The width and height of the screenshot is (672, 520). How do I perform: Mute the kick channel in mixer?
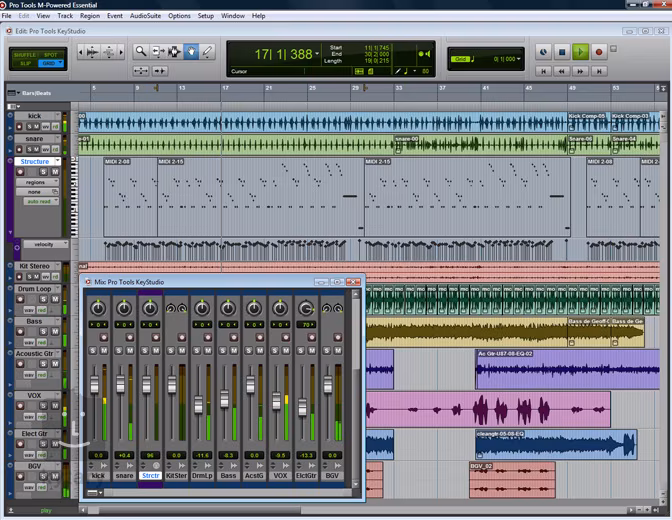point(102,351)
